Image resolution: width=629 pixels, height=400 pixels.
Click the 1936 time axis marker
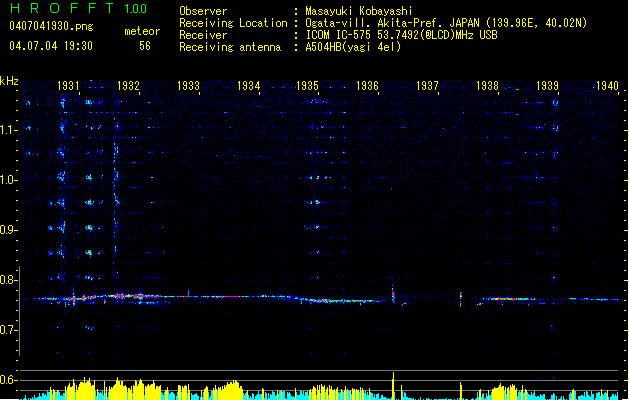367,86
